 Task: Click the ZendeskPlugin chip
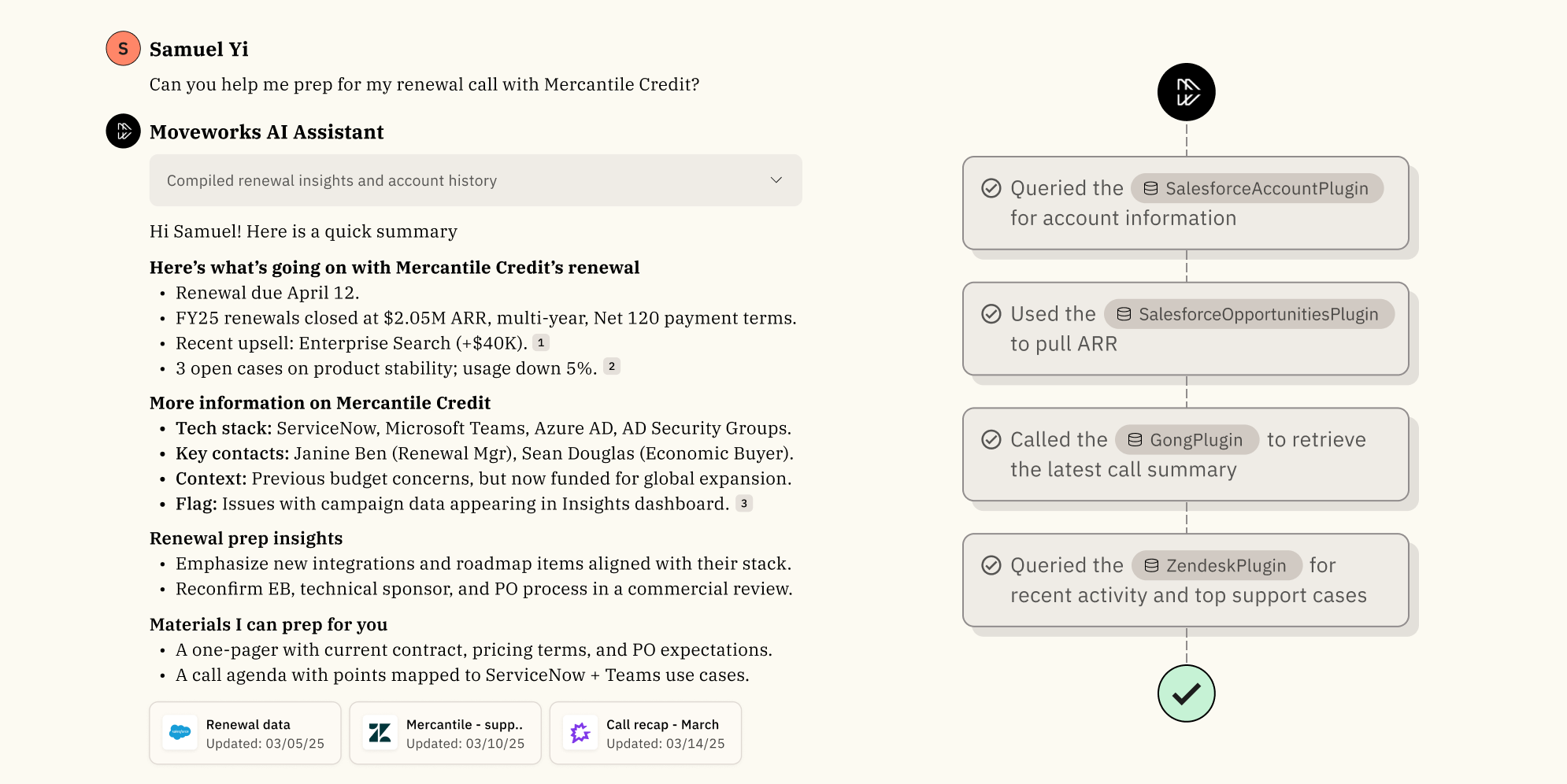pyautogui.click(x=1217, y=565)
